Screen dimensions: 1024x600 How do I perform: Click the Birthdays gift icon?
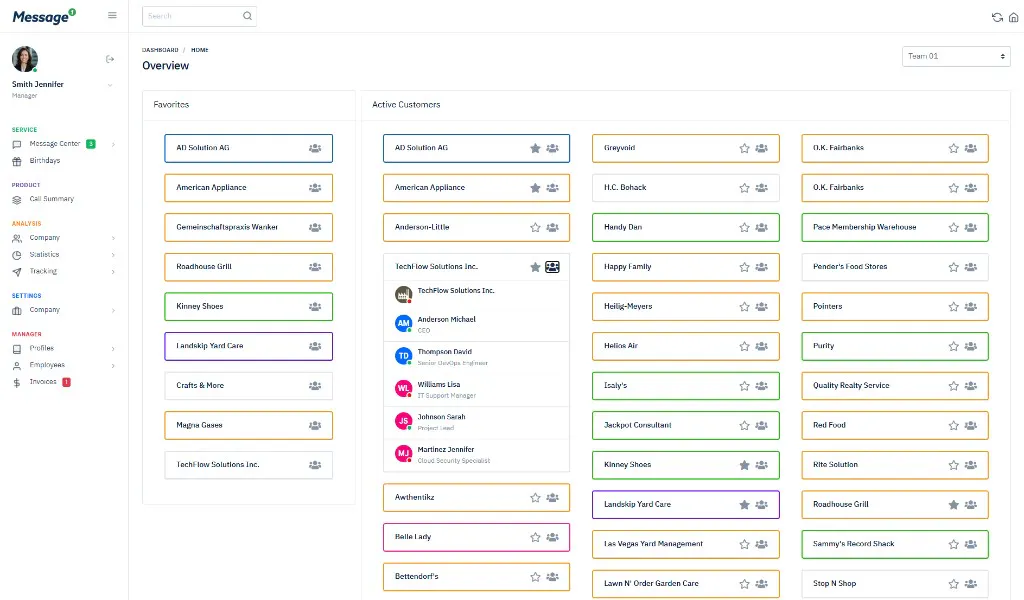pos(17,161)
